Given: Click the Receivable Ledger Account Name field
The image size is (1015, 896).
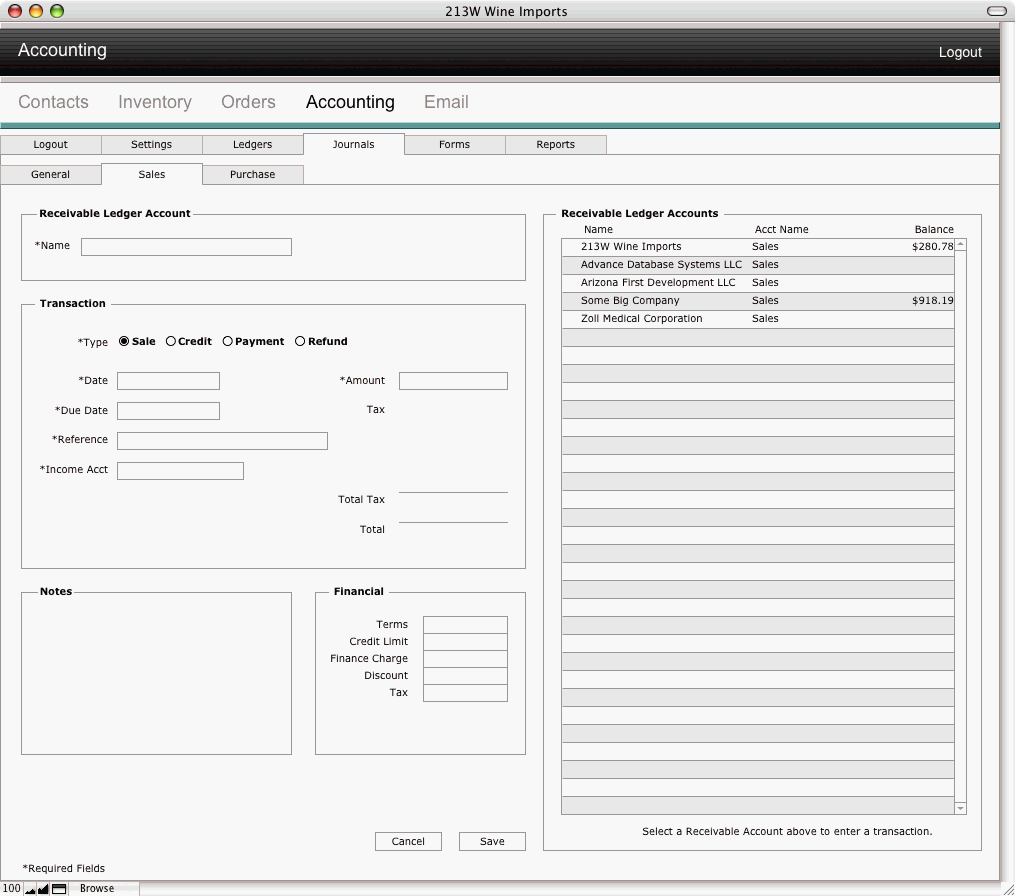Looking at the screenshot, I should pos(186,247).
